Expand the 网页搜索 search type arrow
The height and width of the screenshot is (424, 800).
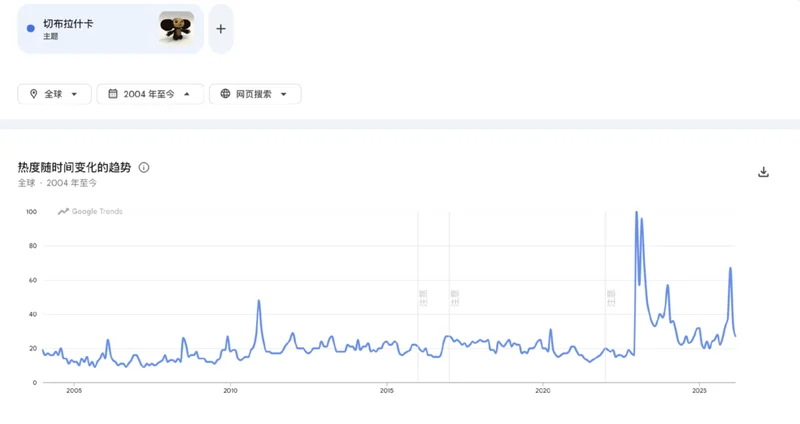[284, 94]
